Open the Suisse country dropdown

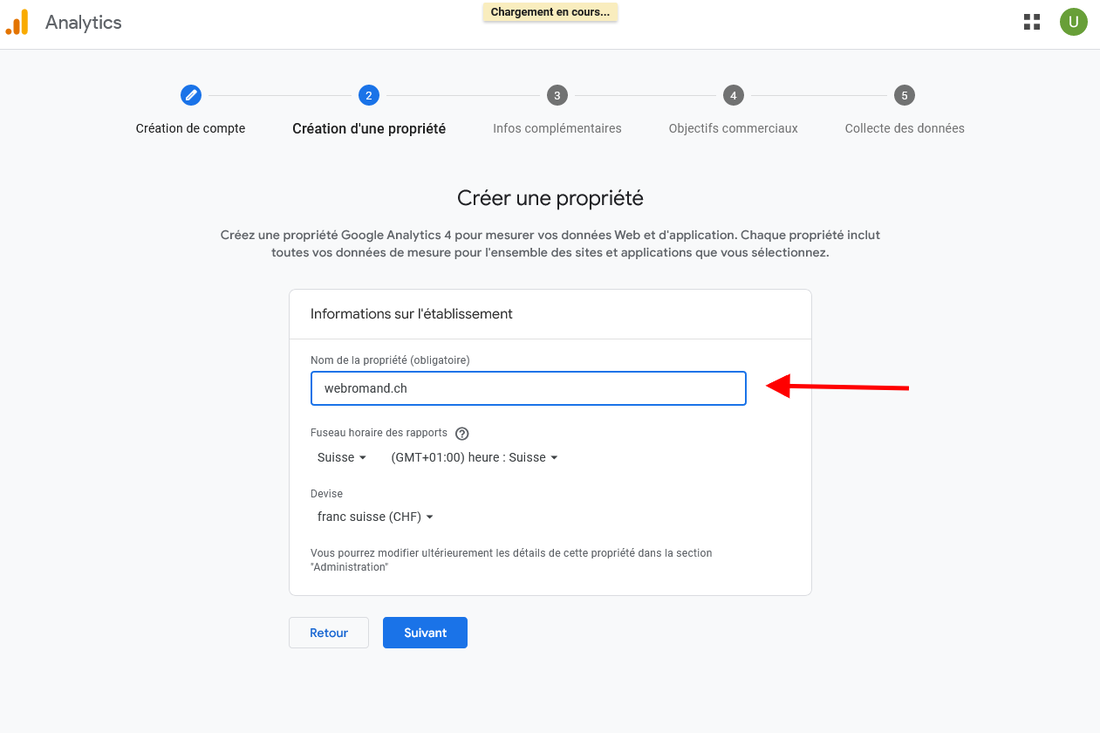click(342, 457)
